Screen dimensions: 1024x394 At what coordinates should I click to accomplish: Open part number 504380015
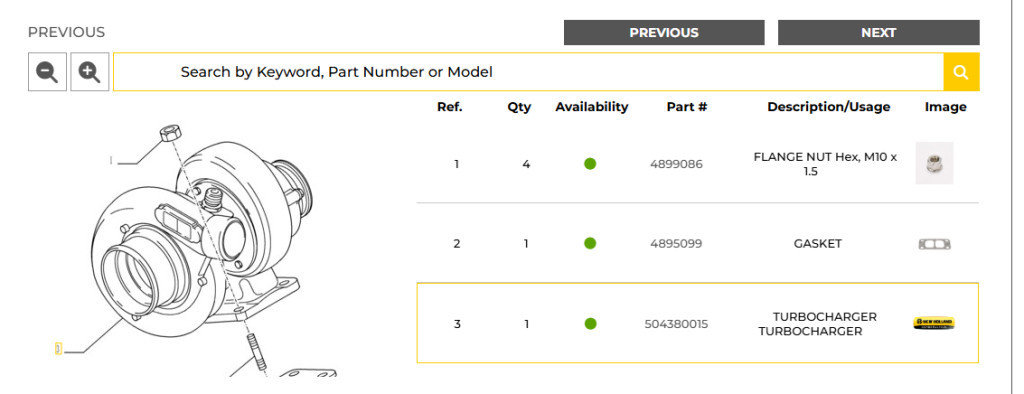677,323
